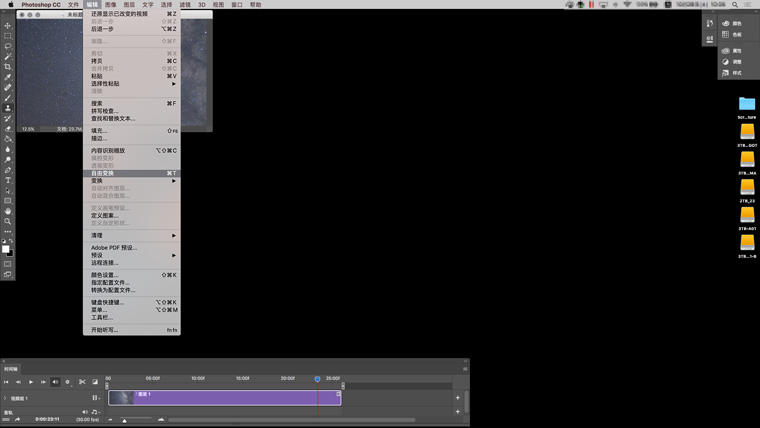Toggle timeline audio playback
The height and width of the screenshot is (428, 760).
(x=55, y=382)
